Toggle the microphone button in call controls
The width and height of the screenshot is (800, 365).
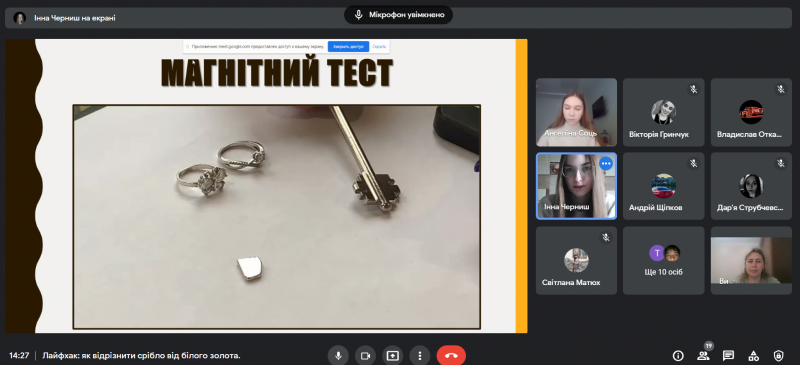point(338,355)
